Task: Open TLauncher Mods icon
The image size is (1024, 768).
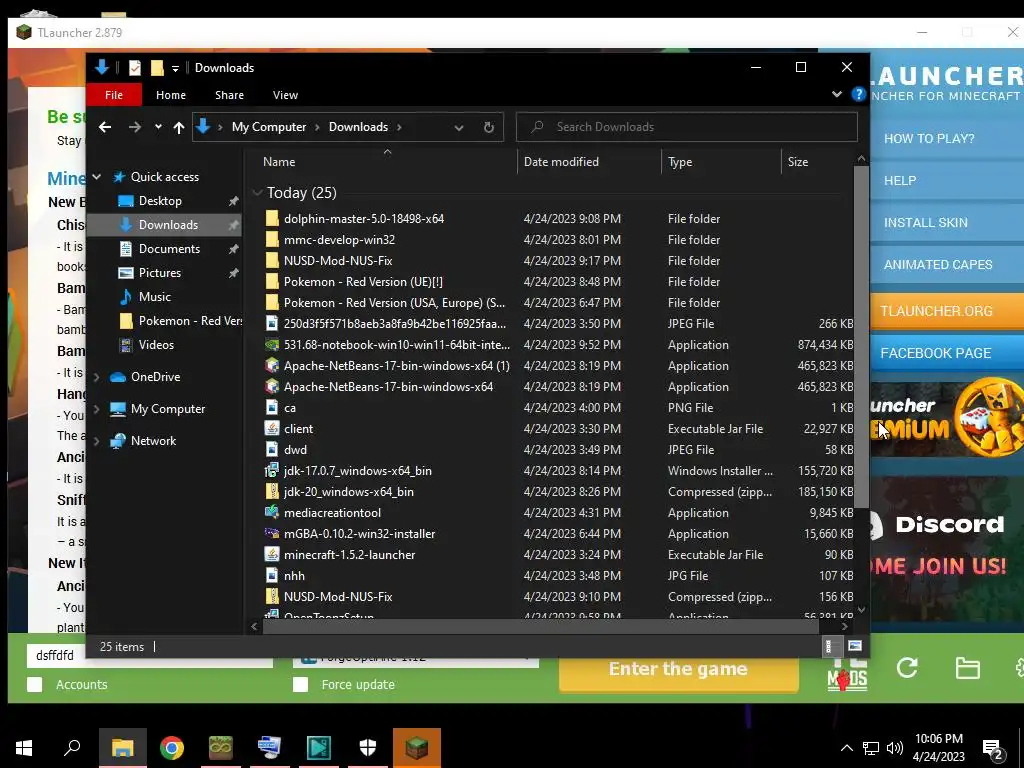Action: [x=847, y=674]
